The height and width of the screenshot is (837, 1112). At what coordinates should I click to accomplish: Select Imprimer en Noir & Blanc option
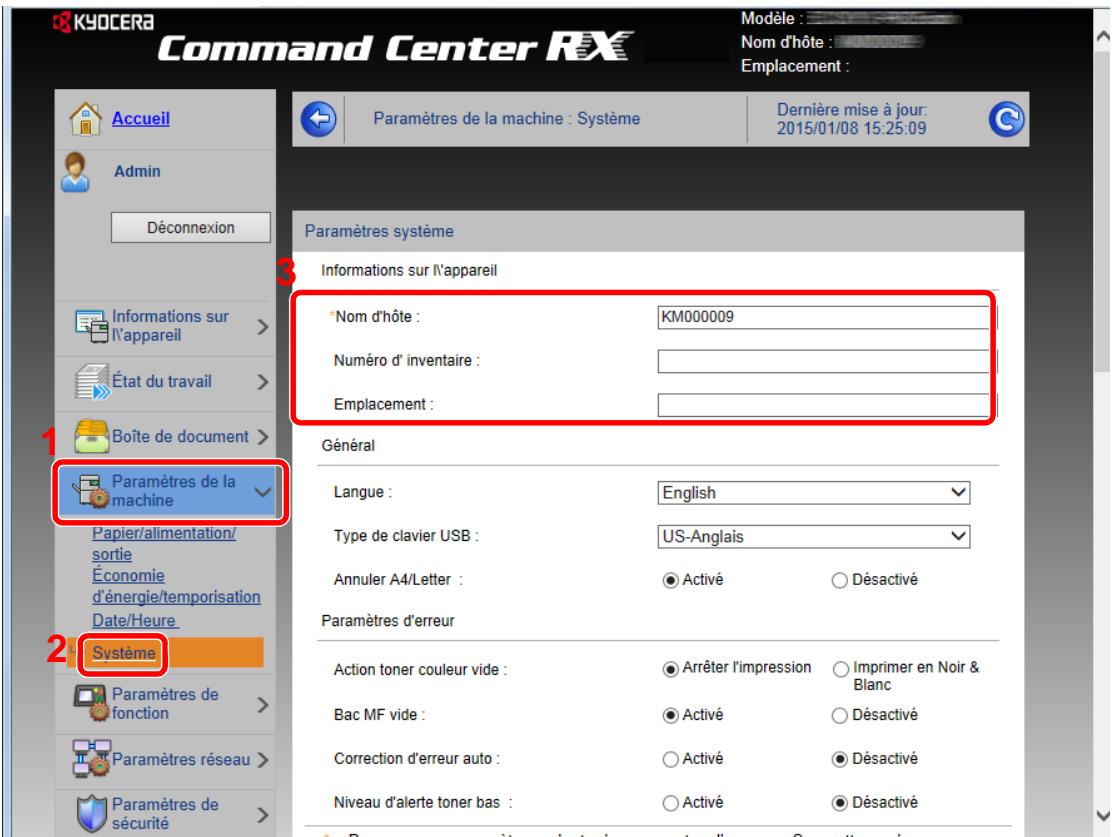838,669
